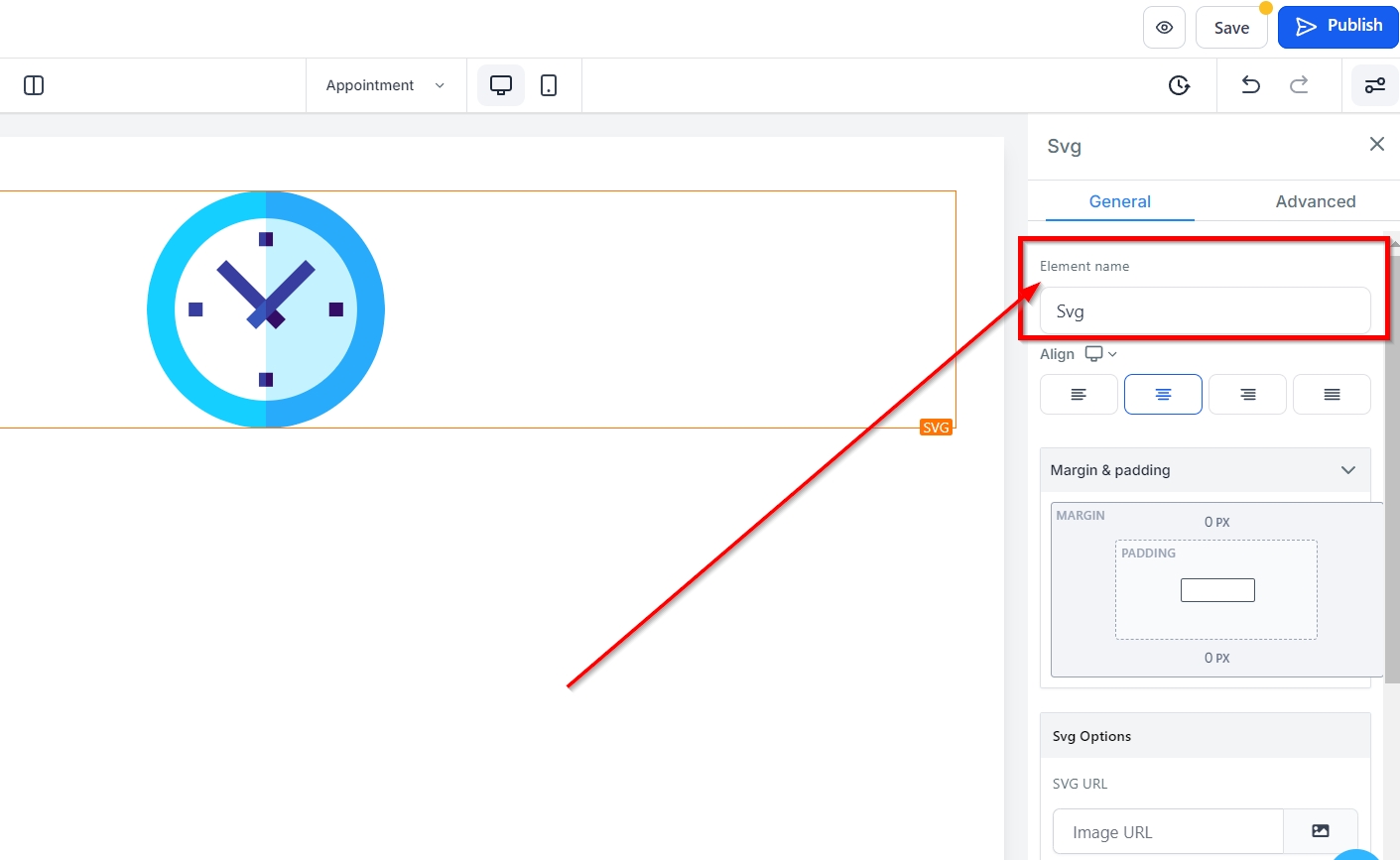This screenshot has height=860, width=1400.
Task: Click the Publish button
Action: click(x=1337, y=27)
